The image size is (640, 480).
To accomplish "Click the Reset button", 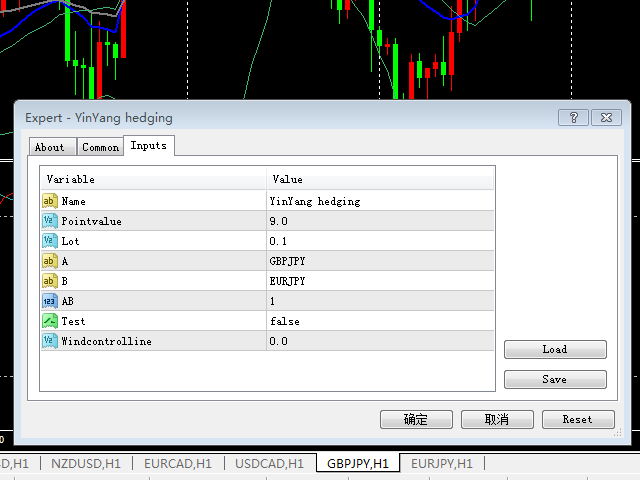I will tap(577, 419).
